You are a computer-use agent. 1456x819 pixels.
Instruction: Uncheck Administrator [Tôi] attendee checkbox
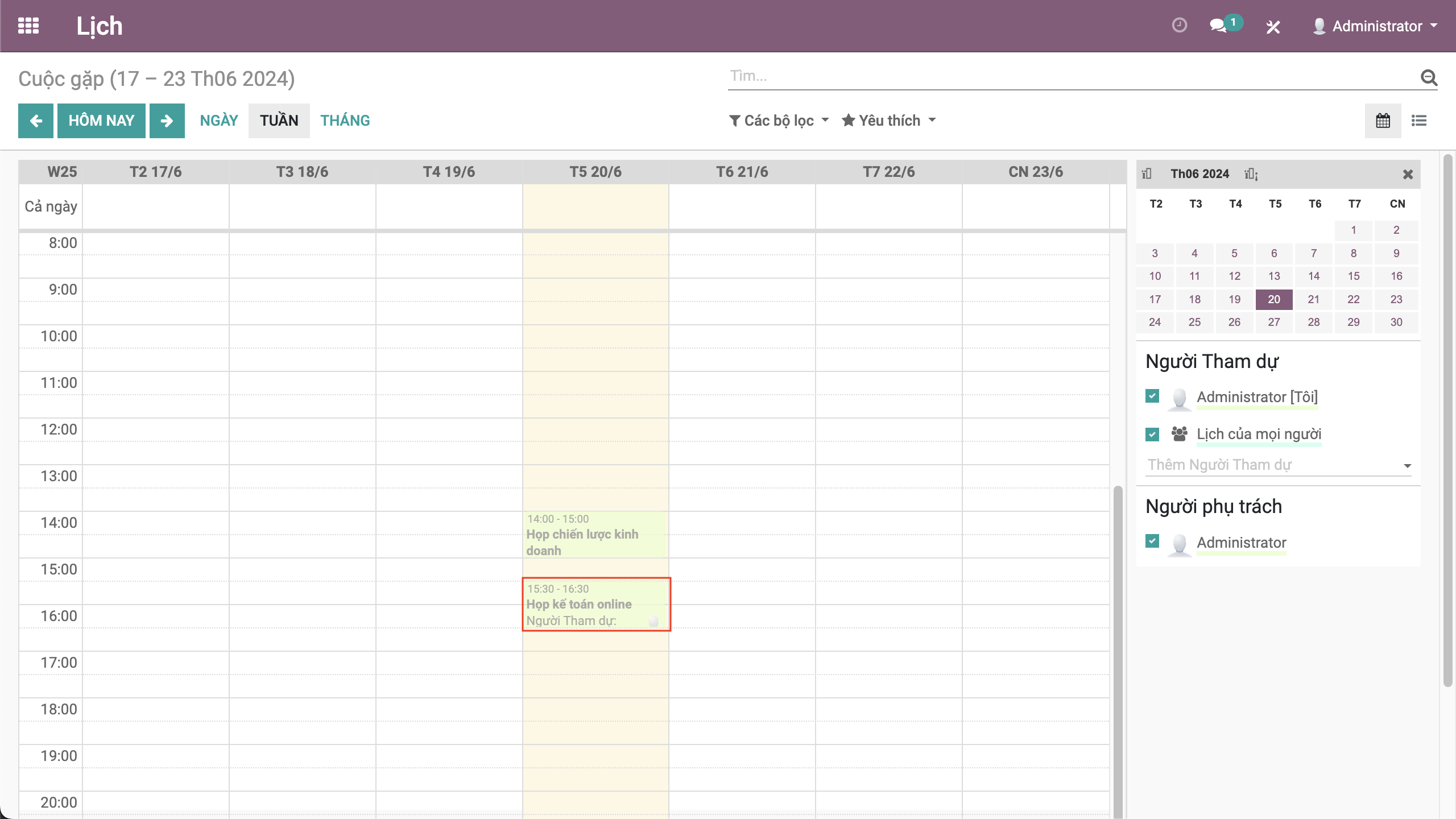[x=1152, y=396]
